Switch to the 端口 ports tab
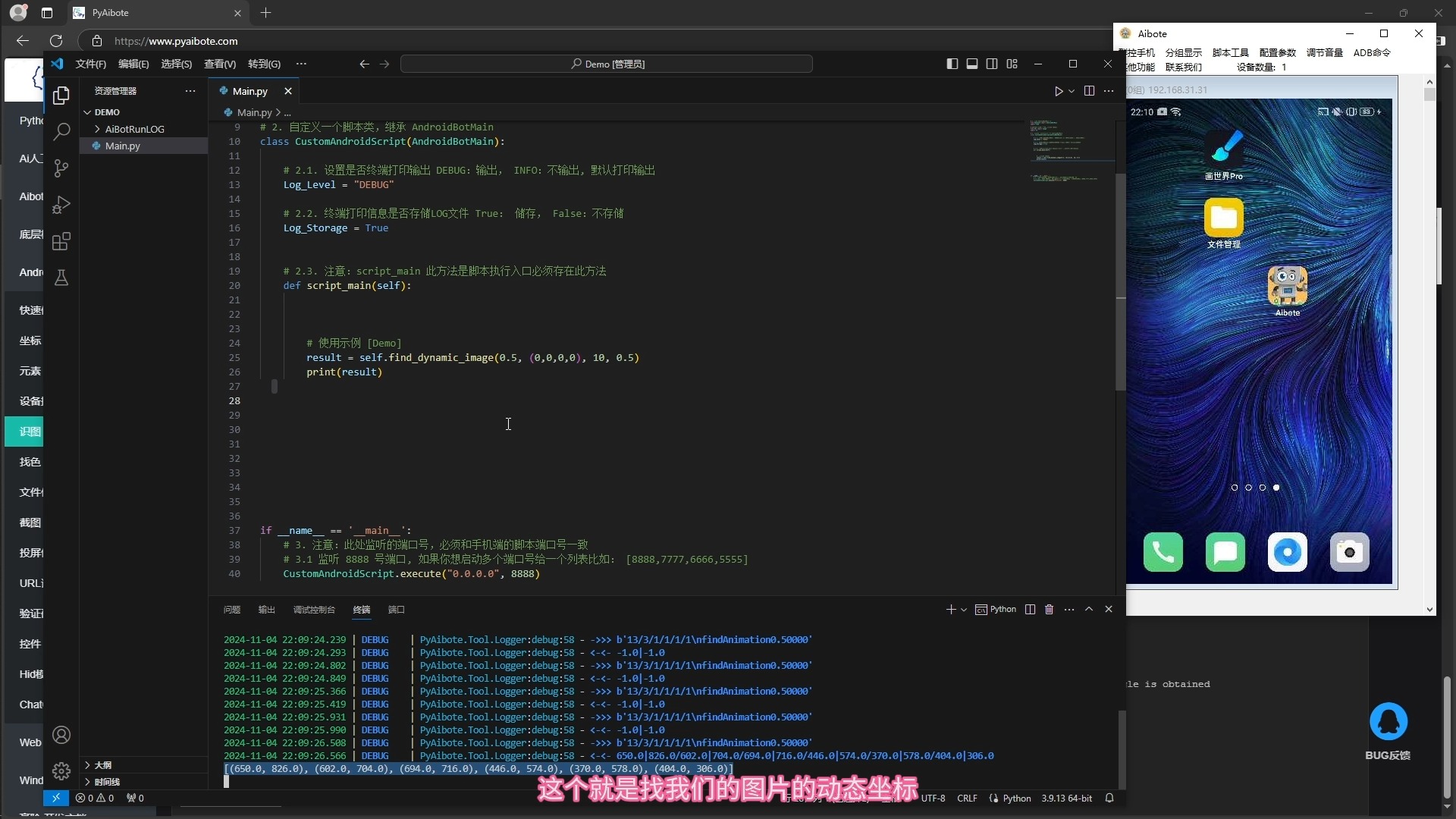Image resolution: width=1456 pixels, height=819 pixels. point(396,610)
